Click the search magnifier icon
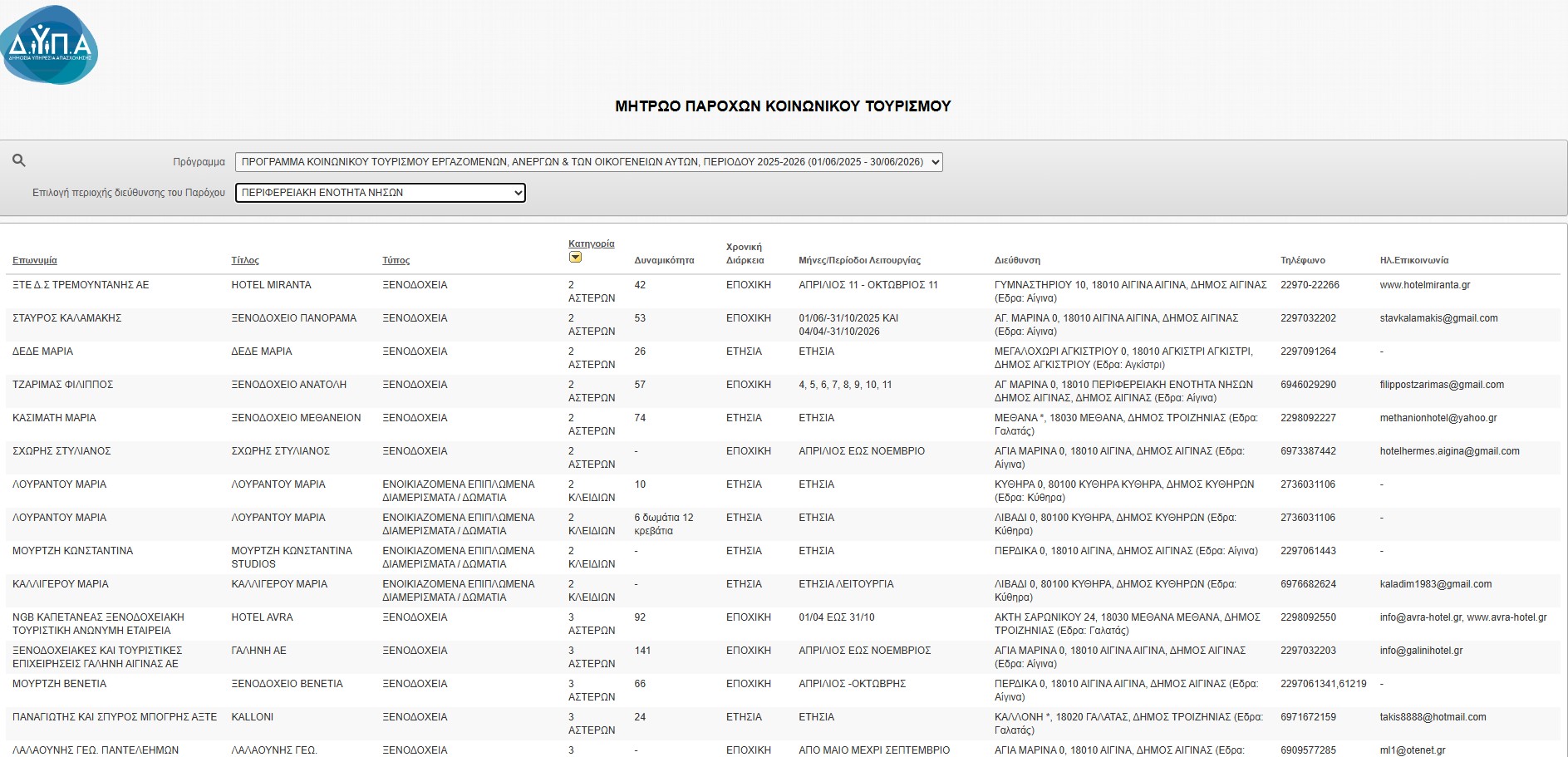 19,160
